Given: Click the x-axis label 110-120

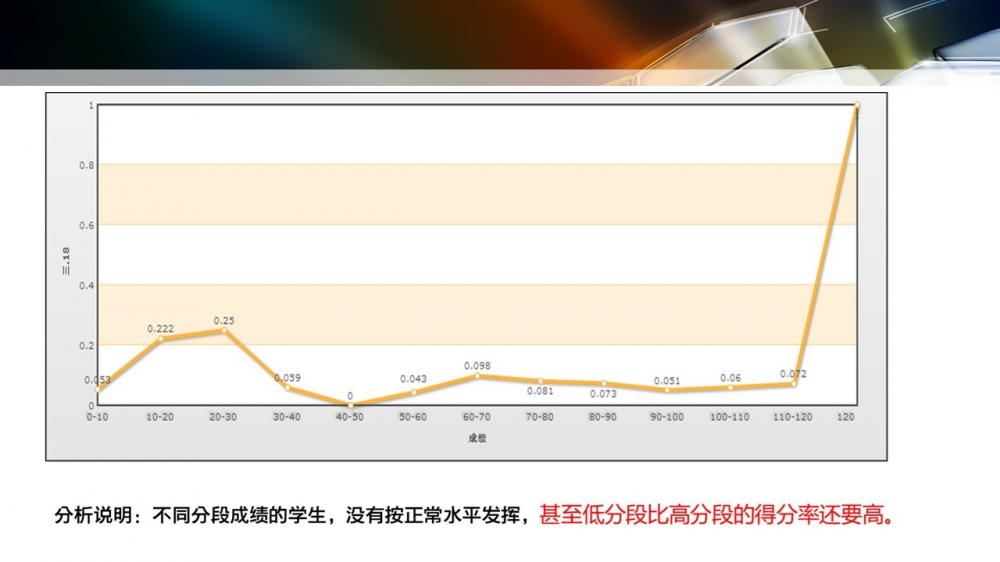Looking at the screenshot, I should tap(793, 417).
